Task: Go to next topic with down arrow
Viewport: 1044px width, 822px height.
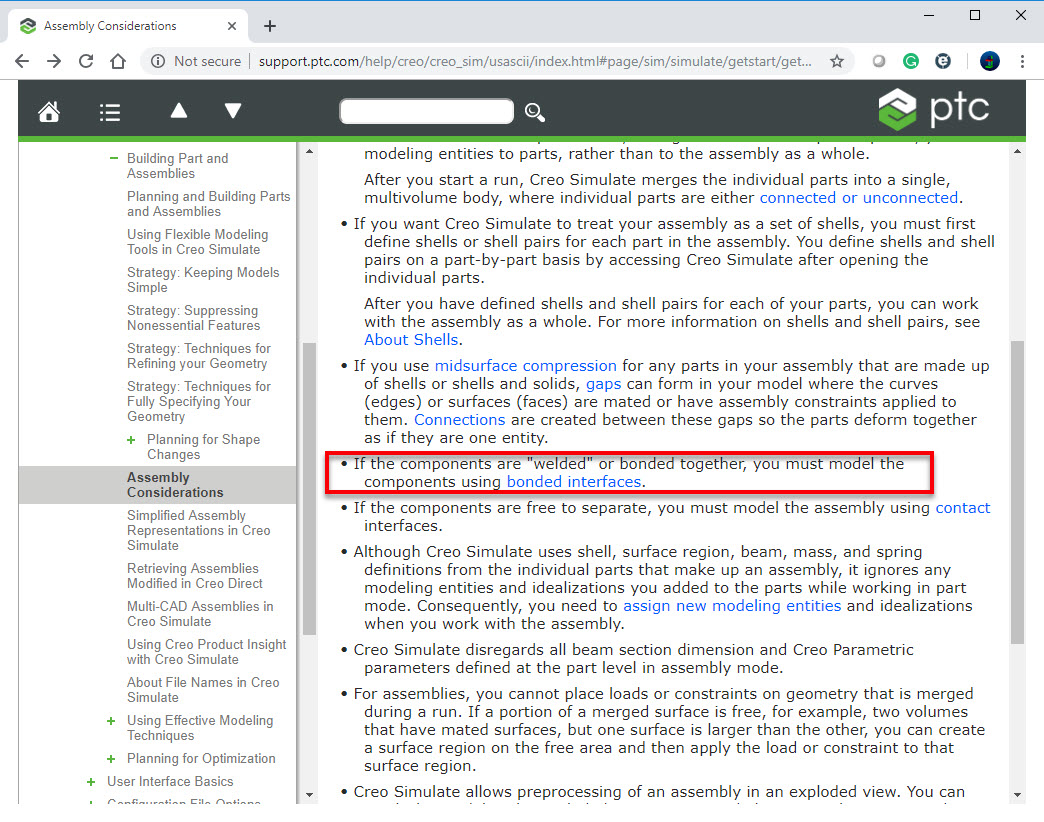Action: (x=232, y=110)
